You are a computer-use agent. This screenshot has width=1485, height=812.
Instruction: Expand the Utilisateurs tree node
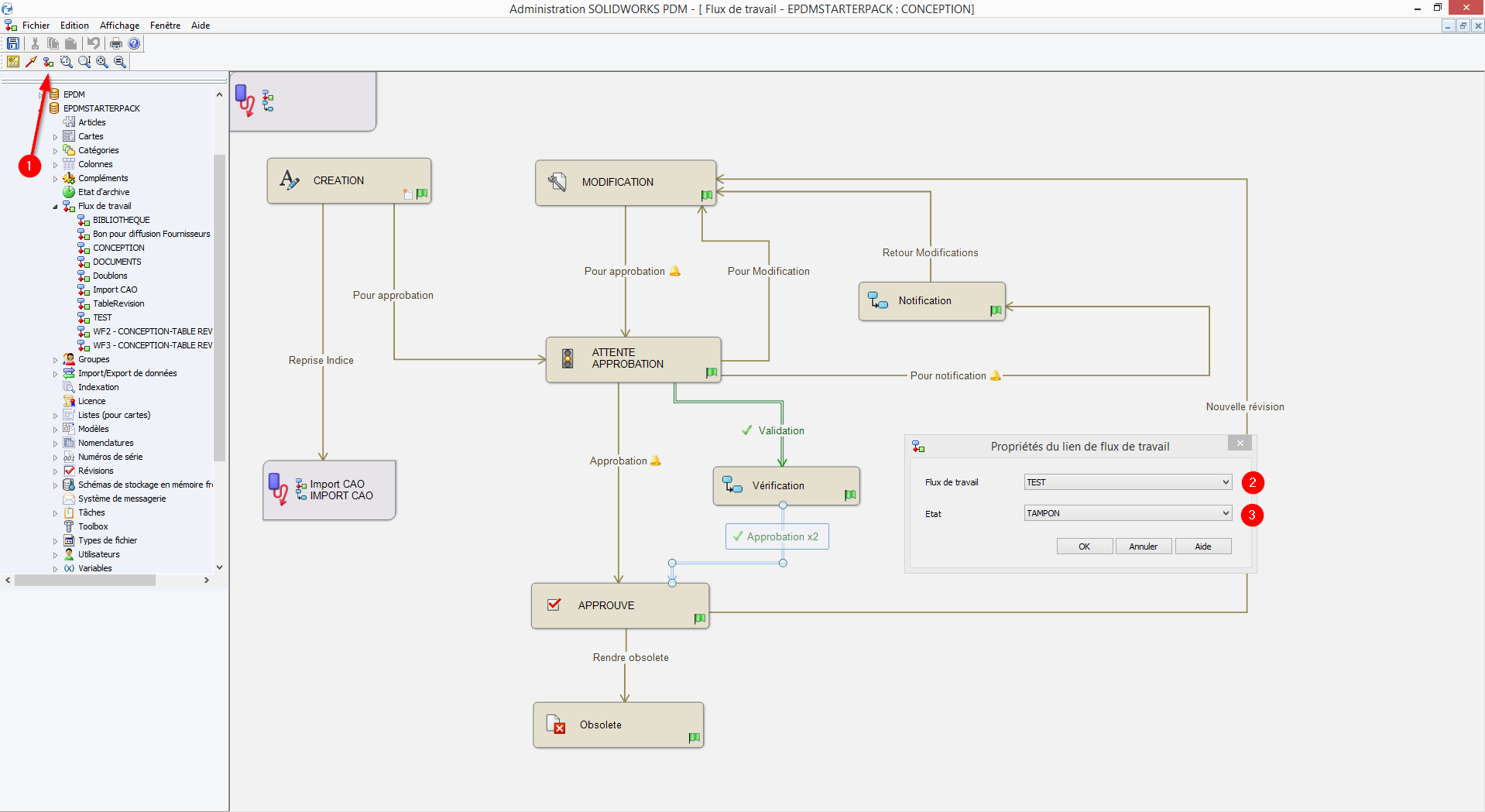click(55, 555)
